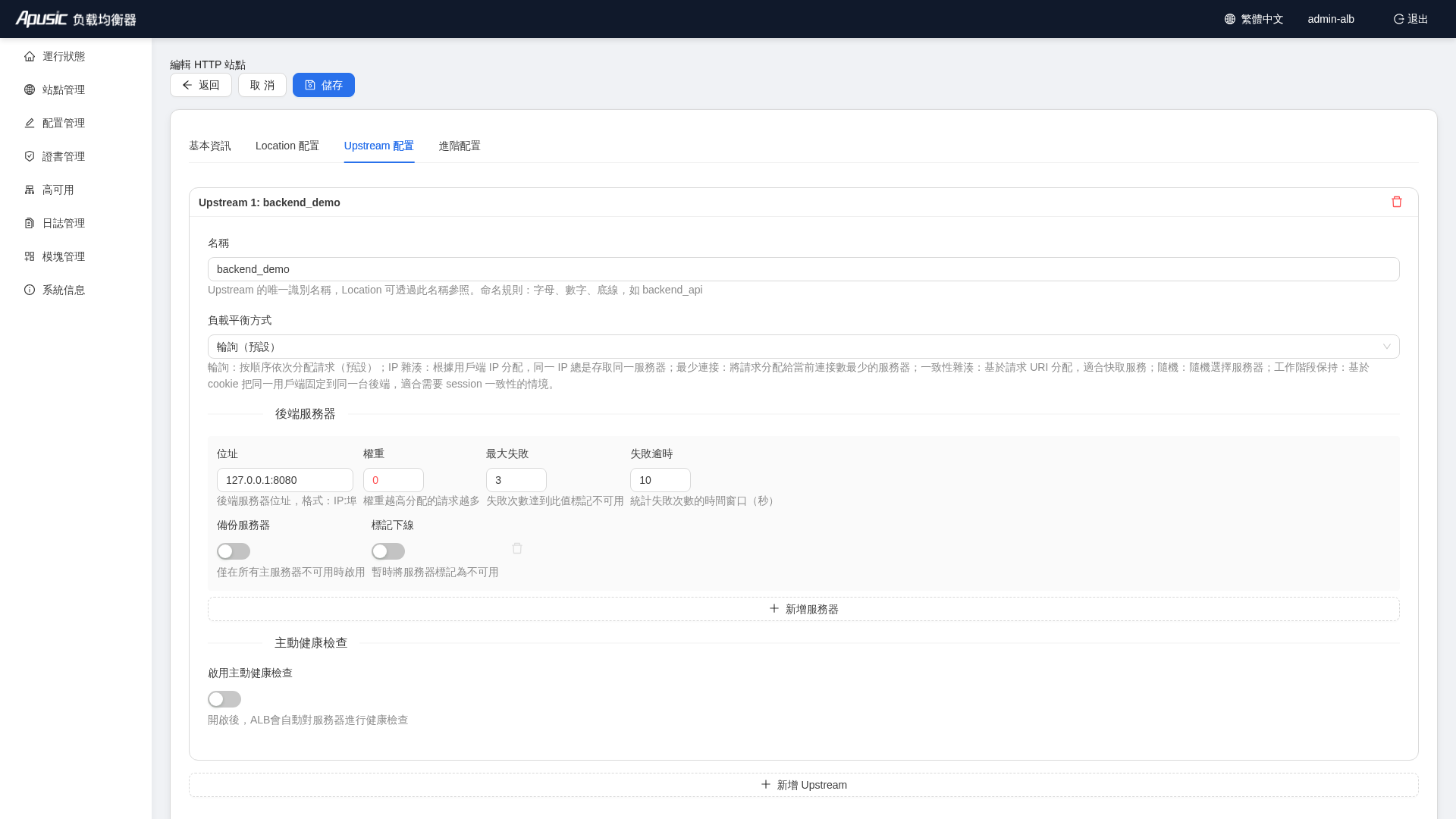1456x819 pixels.
Task: Click the 返回 button
Action: point(201,85)
